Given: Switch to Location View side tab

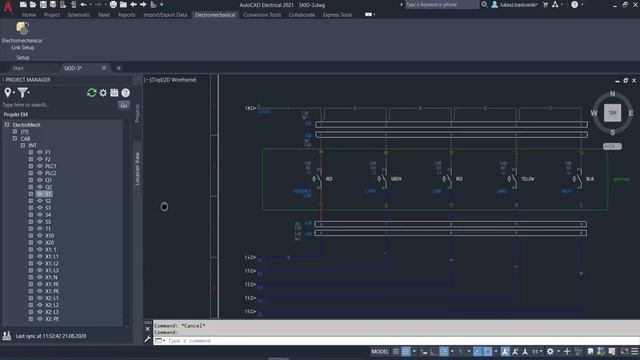Looking at the screenshot, I should pos(137,169).
